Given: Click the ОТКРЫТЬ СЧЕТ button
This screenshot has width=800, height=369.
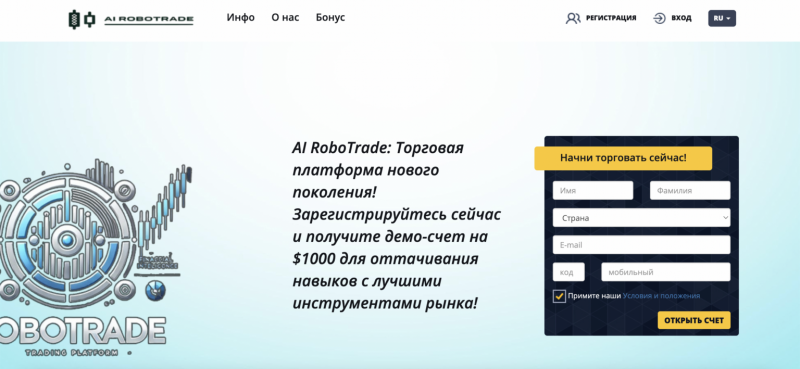Looking at the screenshot, I should 694,321.
